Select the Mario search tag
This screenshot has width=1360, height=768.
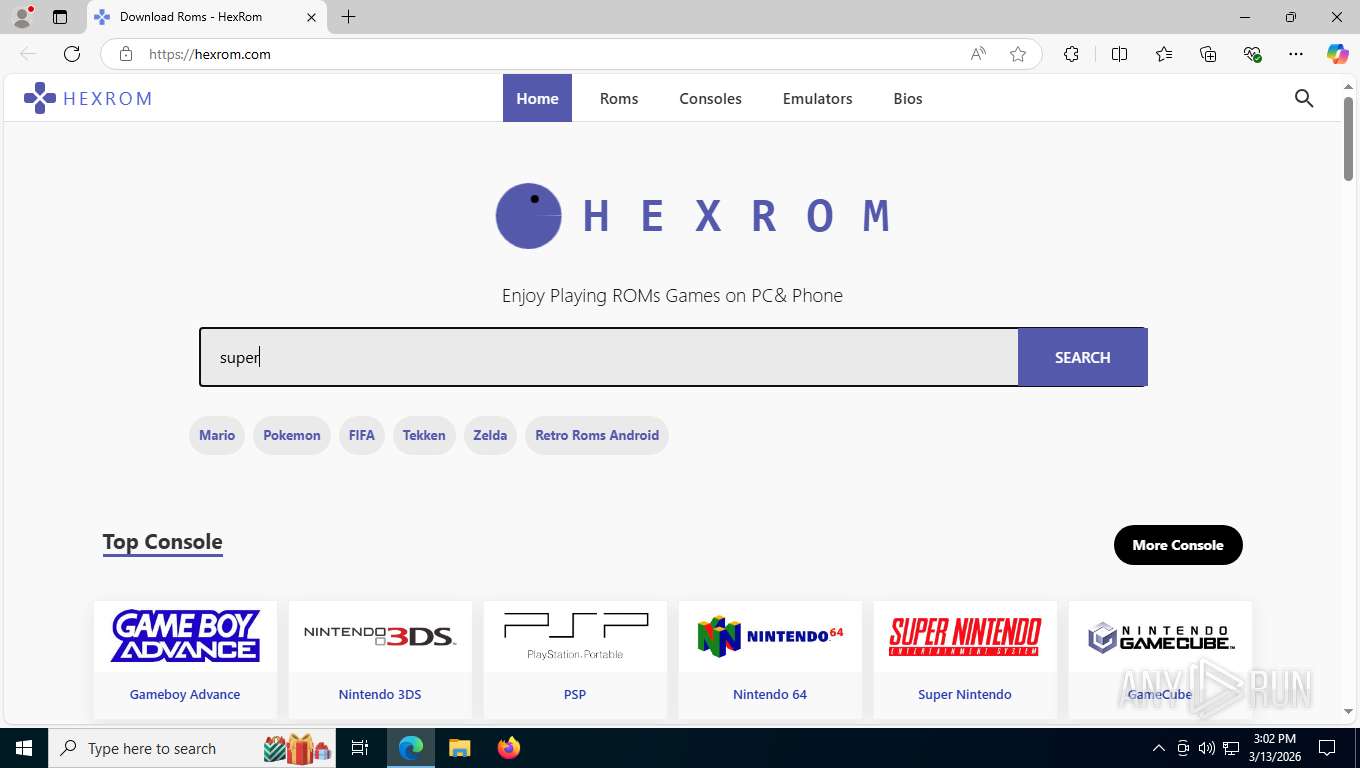(x=217, y=435)
